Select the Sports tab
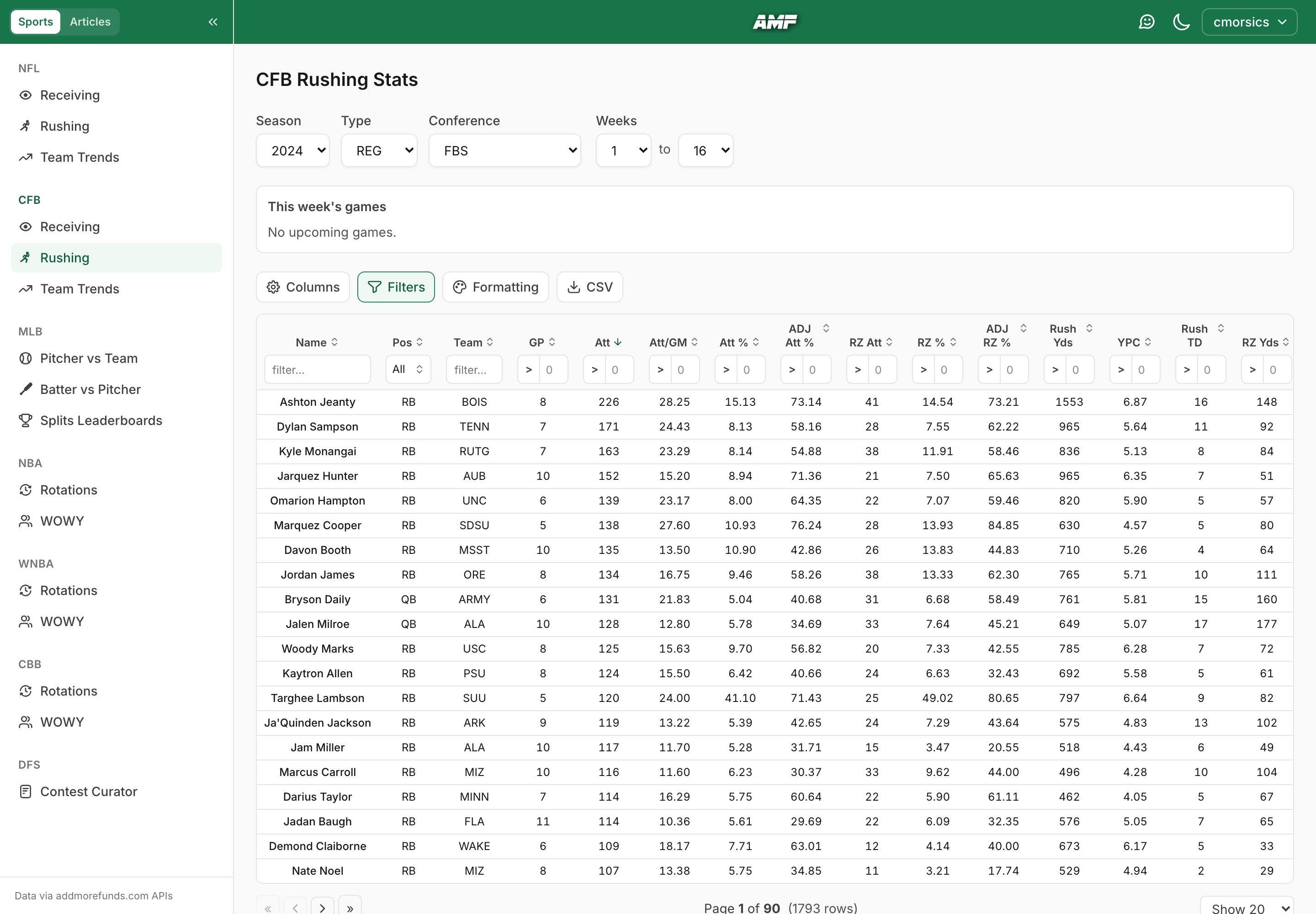This screenshot has width=1316, height=914. click(x=36, y=22)
